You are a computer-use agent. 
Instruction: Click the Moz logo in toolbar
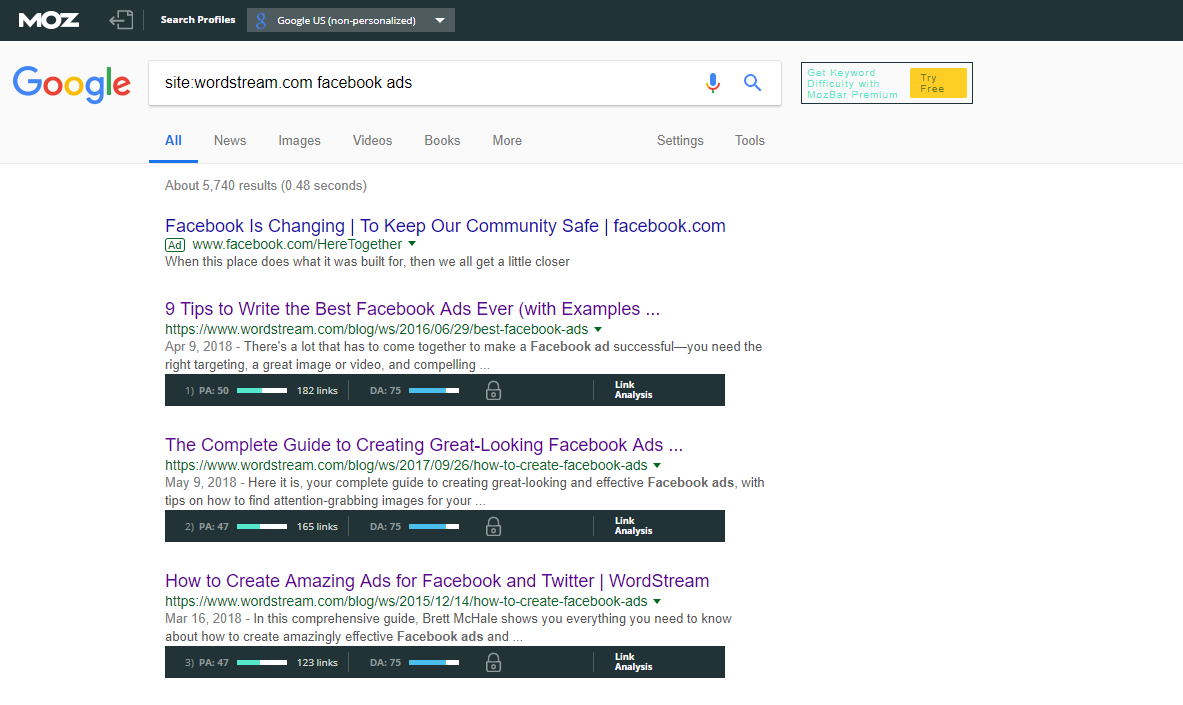point(48,20)
